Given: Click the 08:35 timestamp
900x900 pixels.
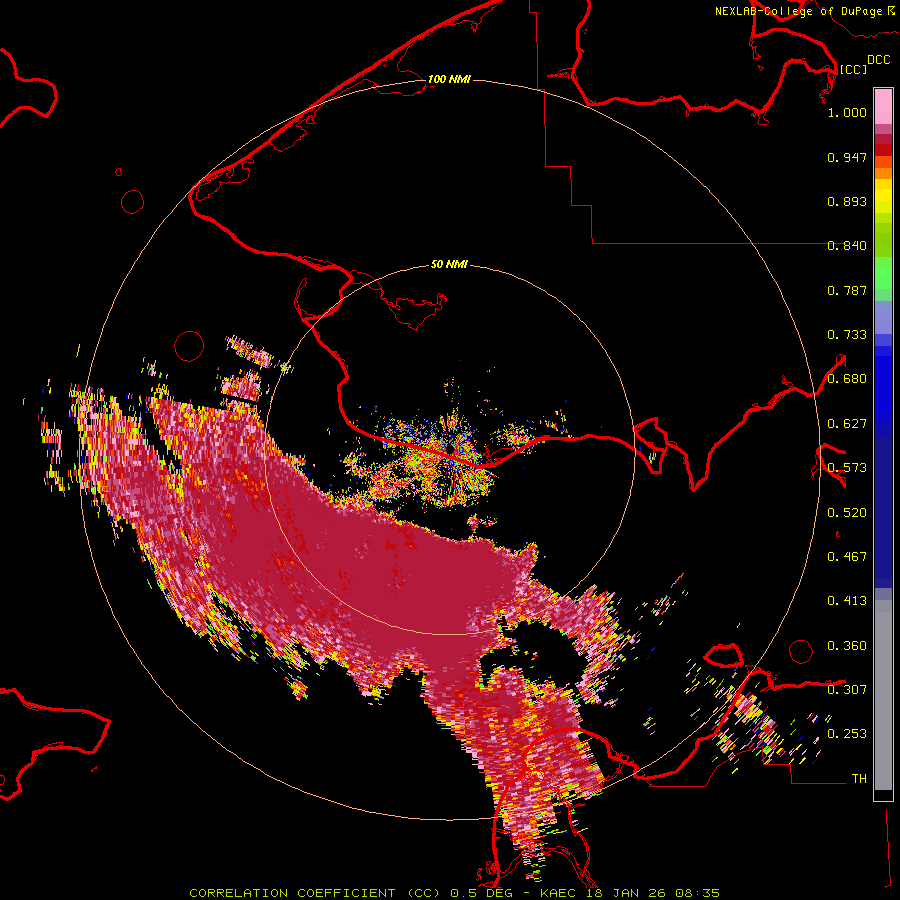Looking at the screenshot, I should 696,893.
